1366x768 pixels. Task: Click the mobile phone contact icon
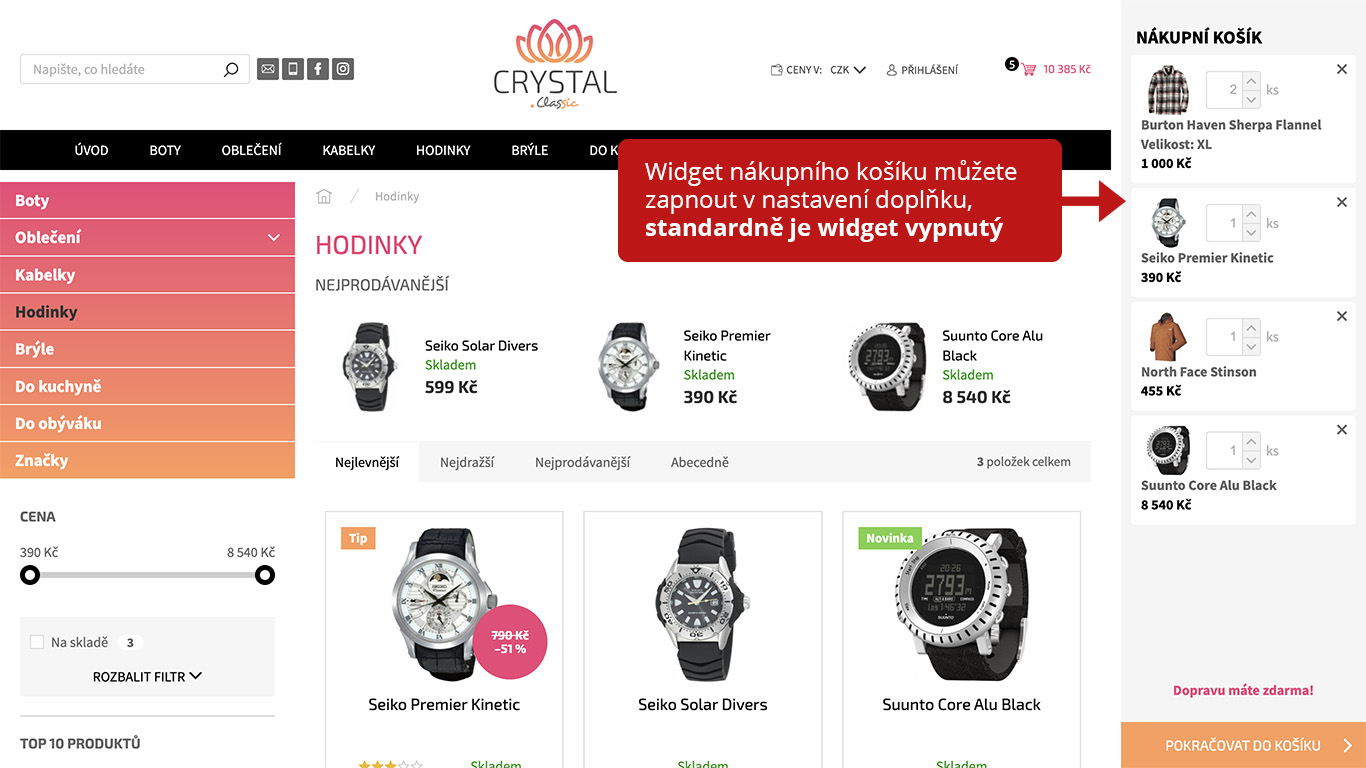click(x=293, y=69)
